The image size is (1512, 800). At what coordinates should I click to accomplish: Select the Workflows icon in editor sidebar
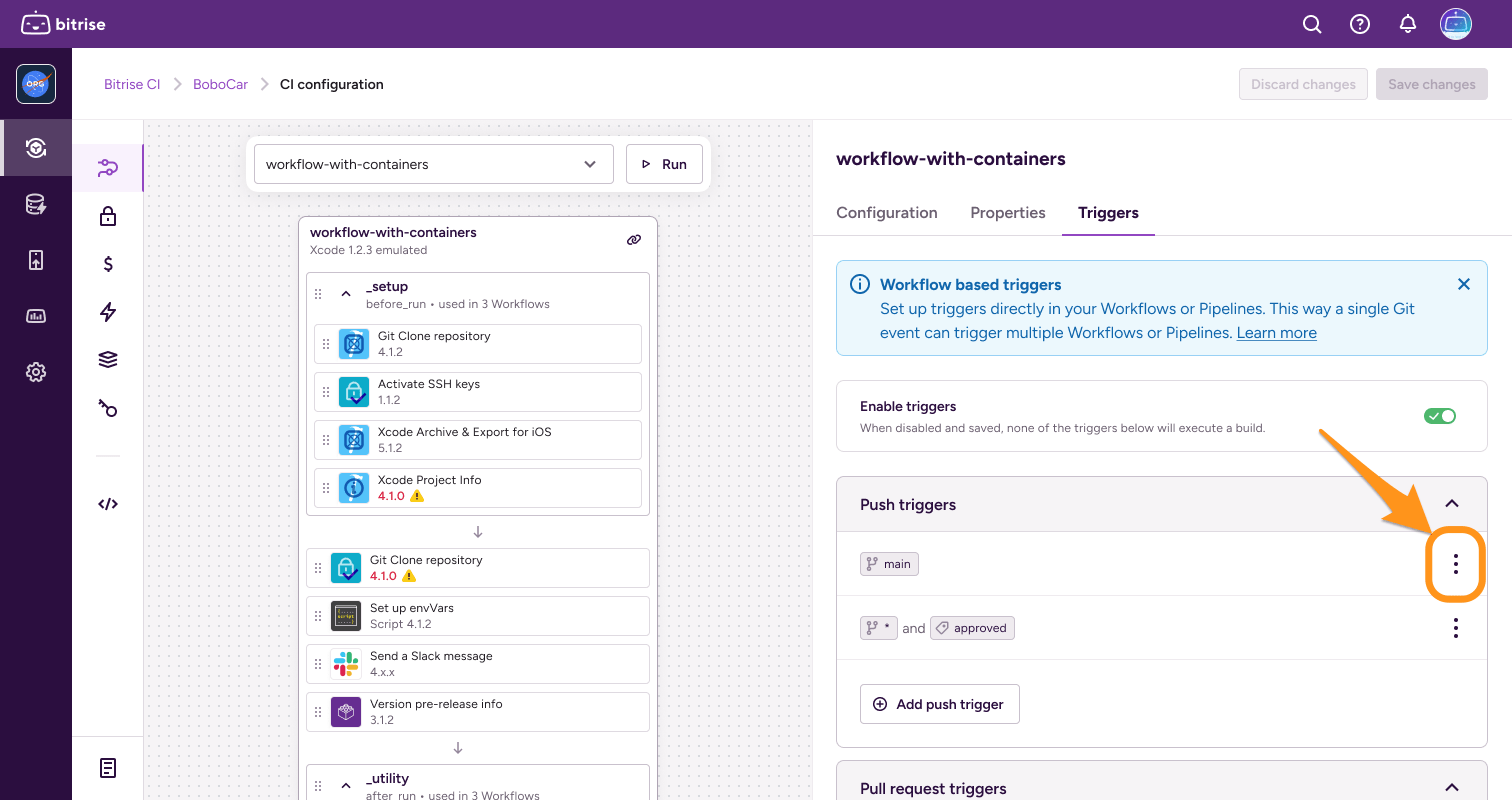point(108,168)
